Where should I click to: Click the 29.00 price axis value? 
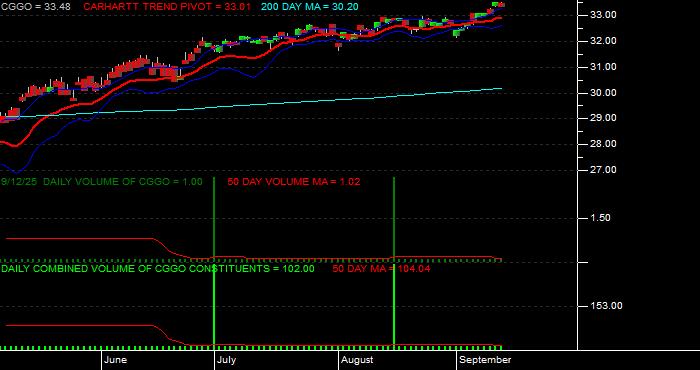(x=603, y=118)
